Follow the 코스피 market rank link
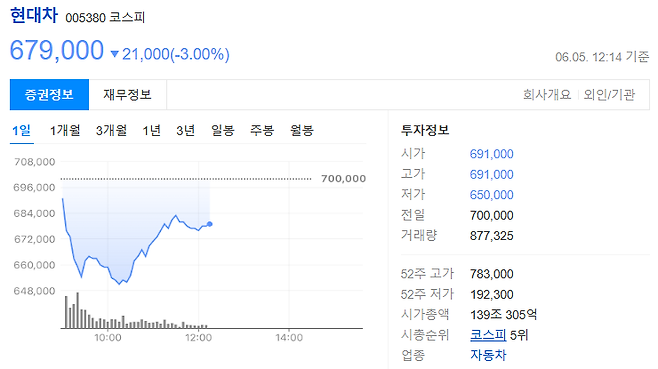The height and width of the screenshot is (369, 658). (x=488, y=335)
